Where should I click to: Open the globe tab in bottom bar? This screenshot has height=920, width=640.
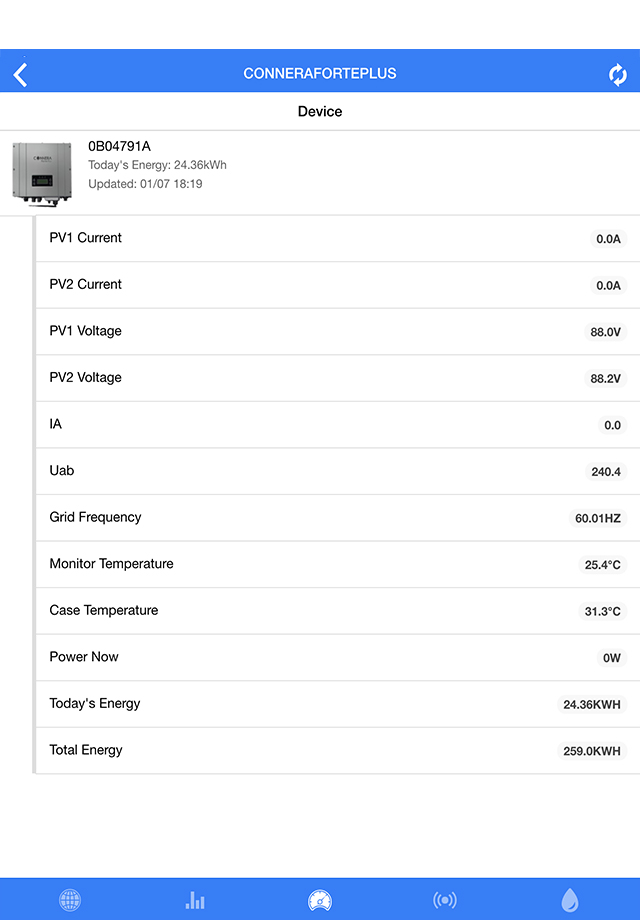[x=70, y=900]
